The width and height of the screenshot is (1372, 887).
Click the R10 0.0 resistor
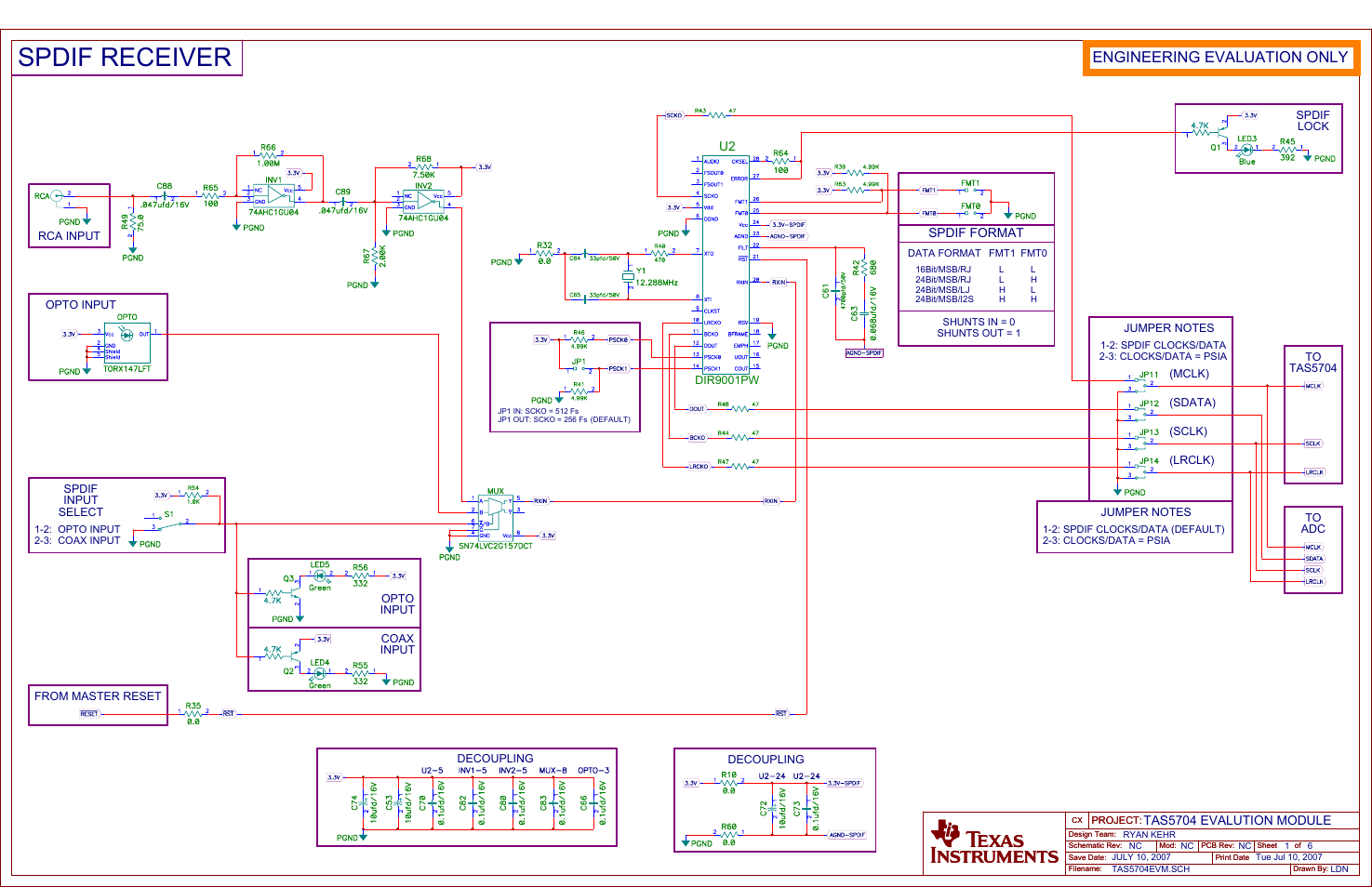click(728, 783)
